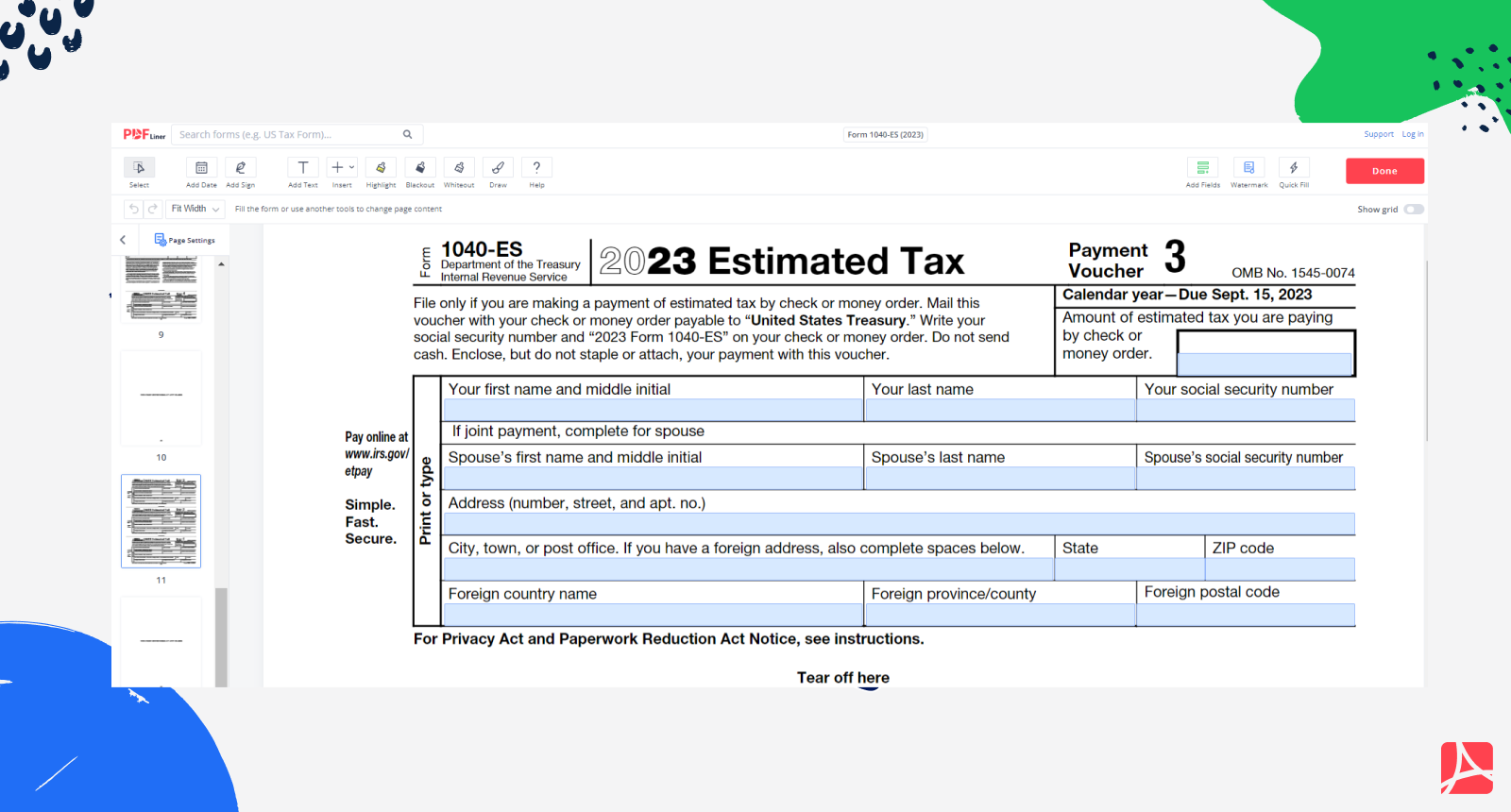Image resolution: width=1511 pixels, height=812 pixels.
Task: Click the red Done button
Action: coord(1384,171)
